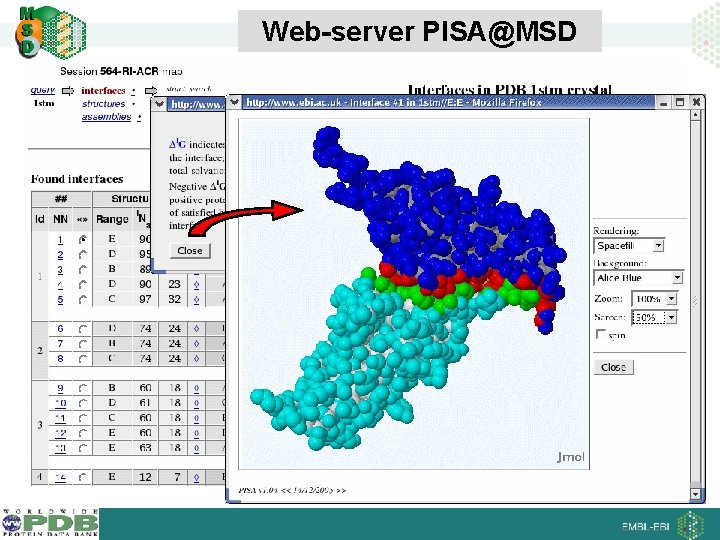The image size is (720, 540).
Task: Open the Screen dropdown set to 50%
Action: coord(654,317)
